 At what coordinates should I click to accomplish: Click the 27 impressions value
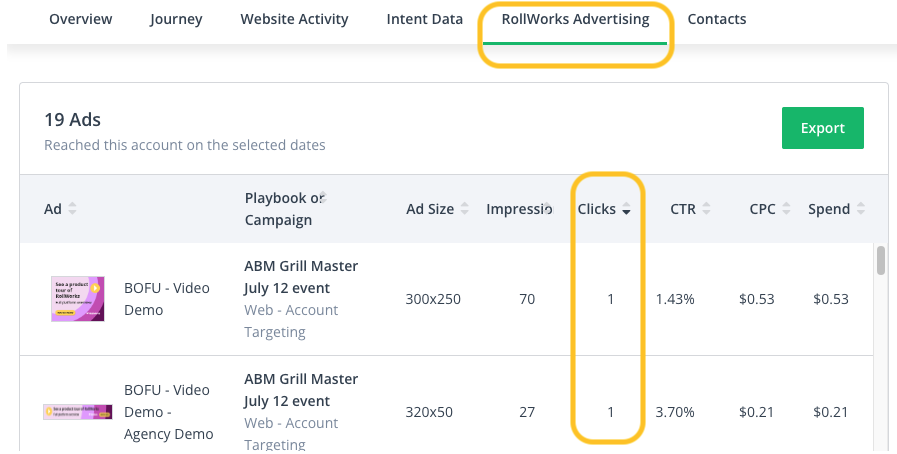pyautogui.click(x=527, y=412)
